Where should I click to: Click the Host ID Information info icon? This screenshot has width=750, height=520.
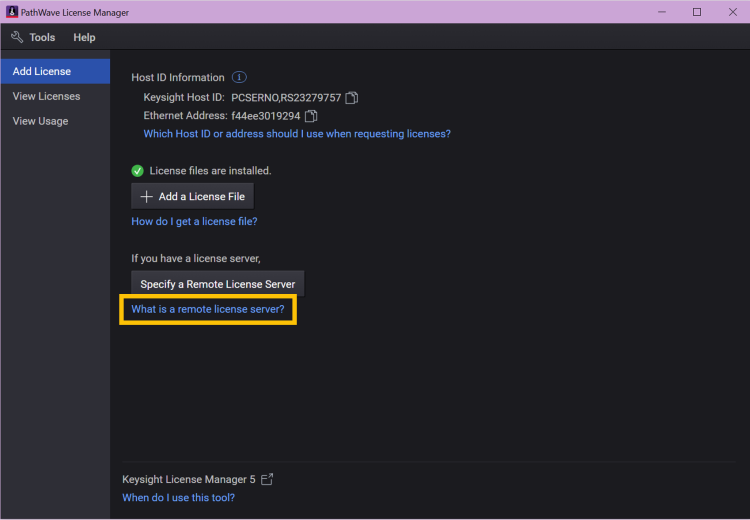239,77
